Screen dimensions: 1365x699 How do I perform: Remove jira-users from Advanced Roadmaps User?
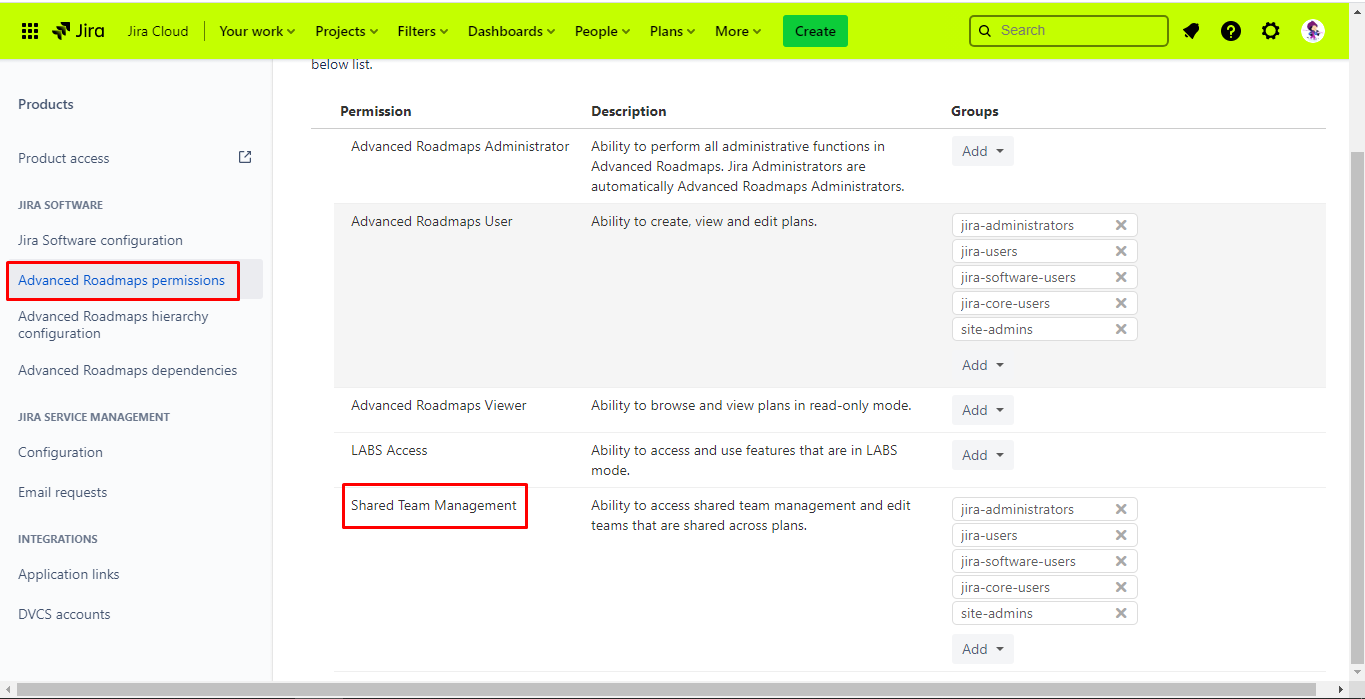tap(1121, 251)
